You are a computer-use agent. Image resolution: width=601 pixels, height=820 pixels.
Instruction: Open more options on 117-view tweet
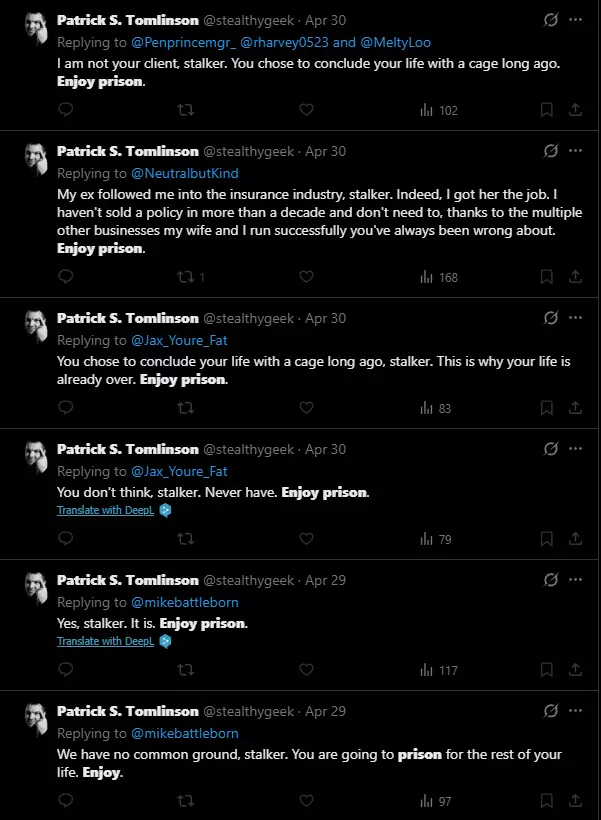[575, 579]
